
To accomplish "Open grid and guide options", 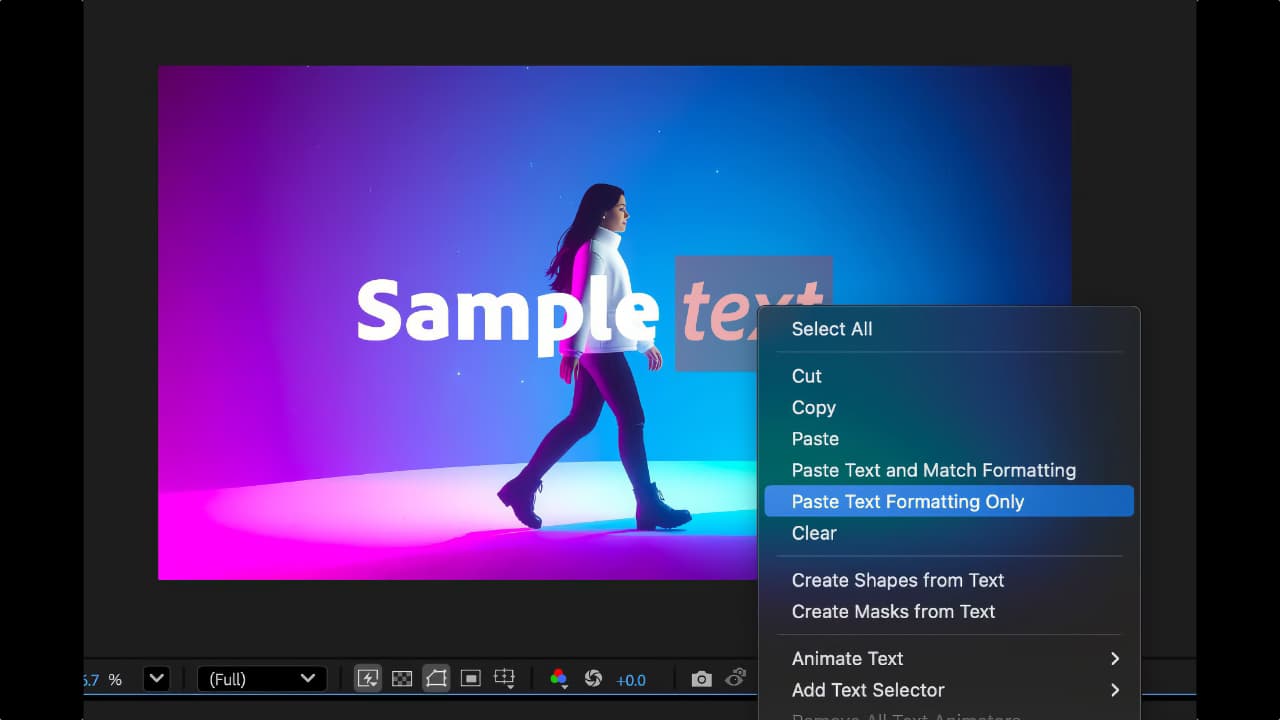I will (x=504, y=679).
